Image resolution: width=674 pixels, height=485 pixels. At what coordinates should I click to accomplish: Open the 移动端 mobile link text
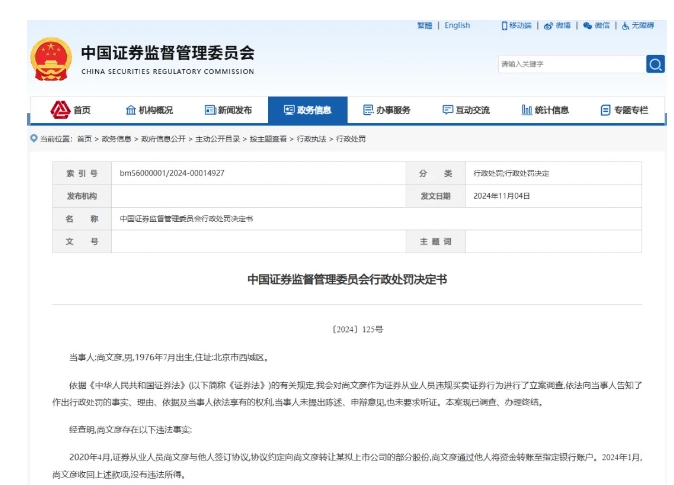(x=521, y=26)
